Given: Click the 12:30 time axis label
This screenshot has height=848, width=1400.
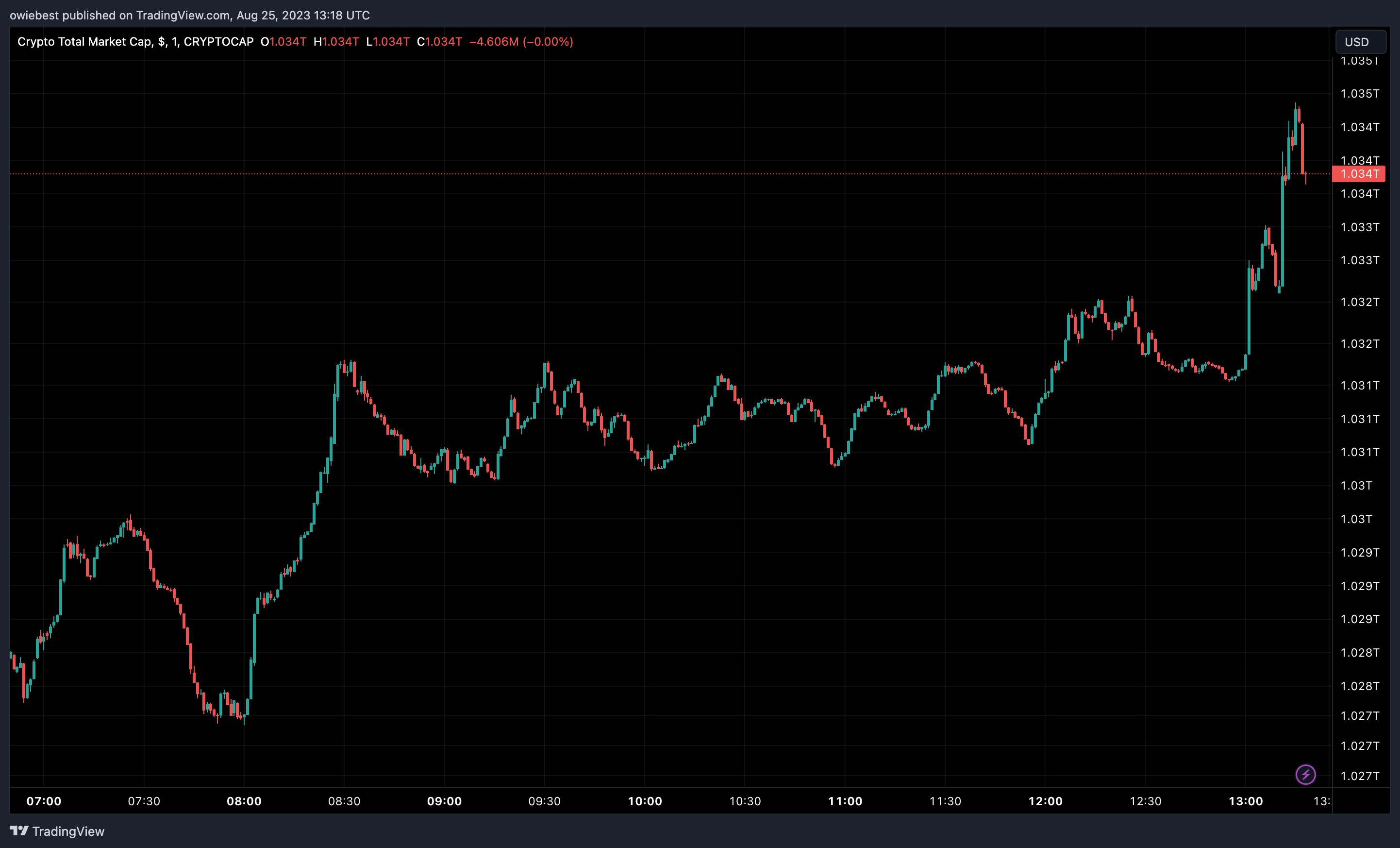Looking at the screenshot, I should point(1146,801).
